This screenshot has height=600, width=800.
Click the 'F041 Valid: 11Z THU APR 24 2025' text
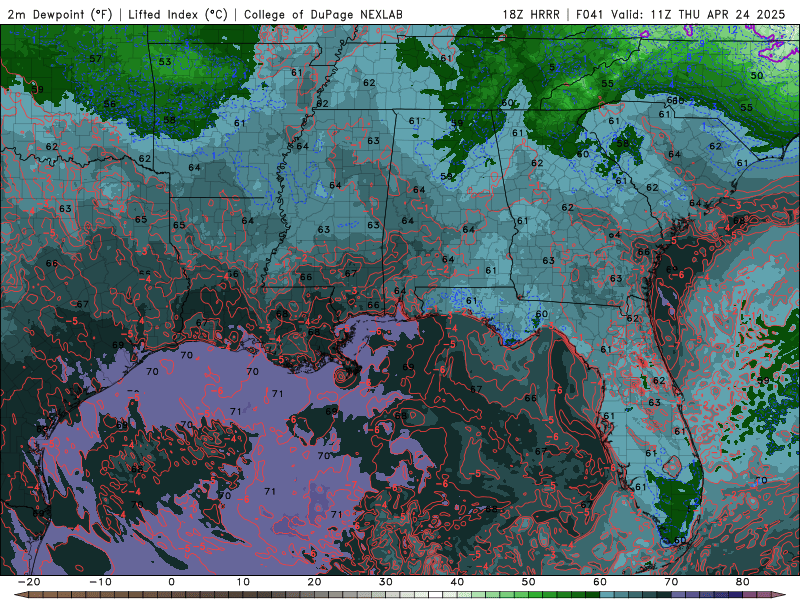click(x=681, y=14)
